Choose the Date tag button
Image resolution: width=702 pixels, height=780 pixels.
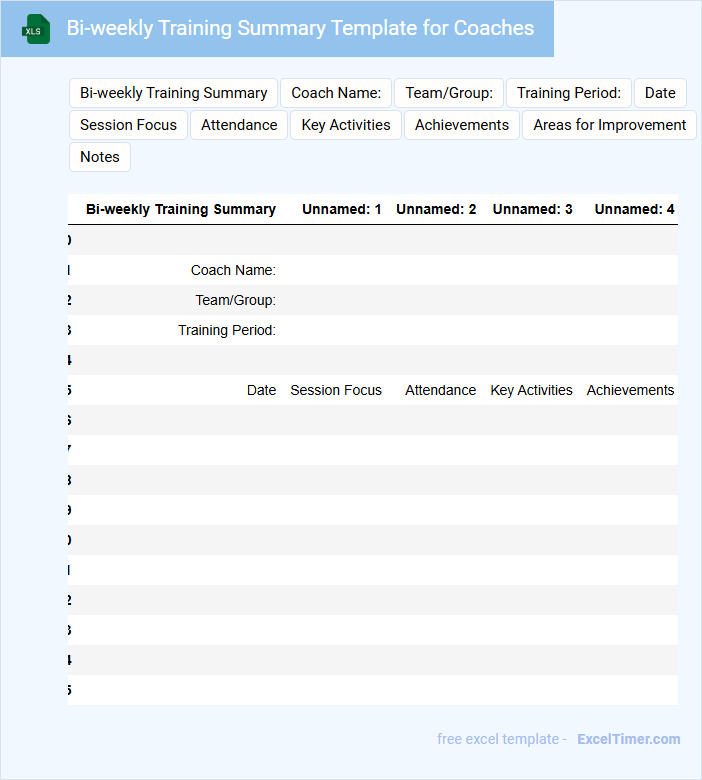click(x=660, y=93)
